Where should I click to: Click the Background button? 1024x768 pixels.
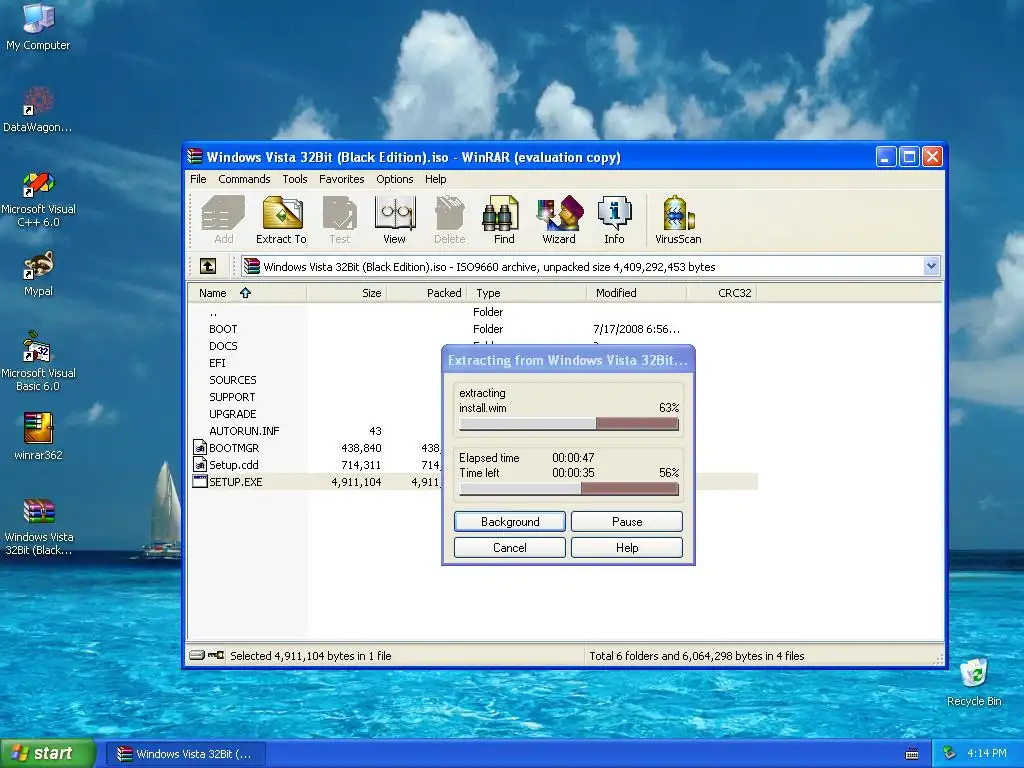coord(509,521)
